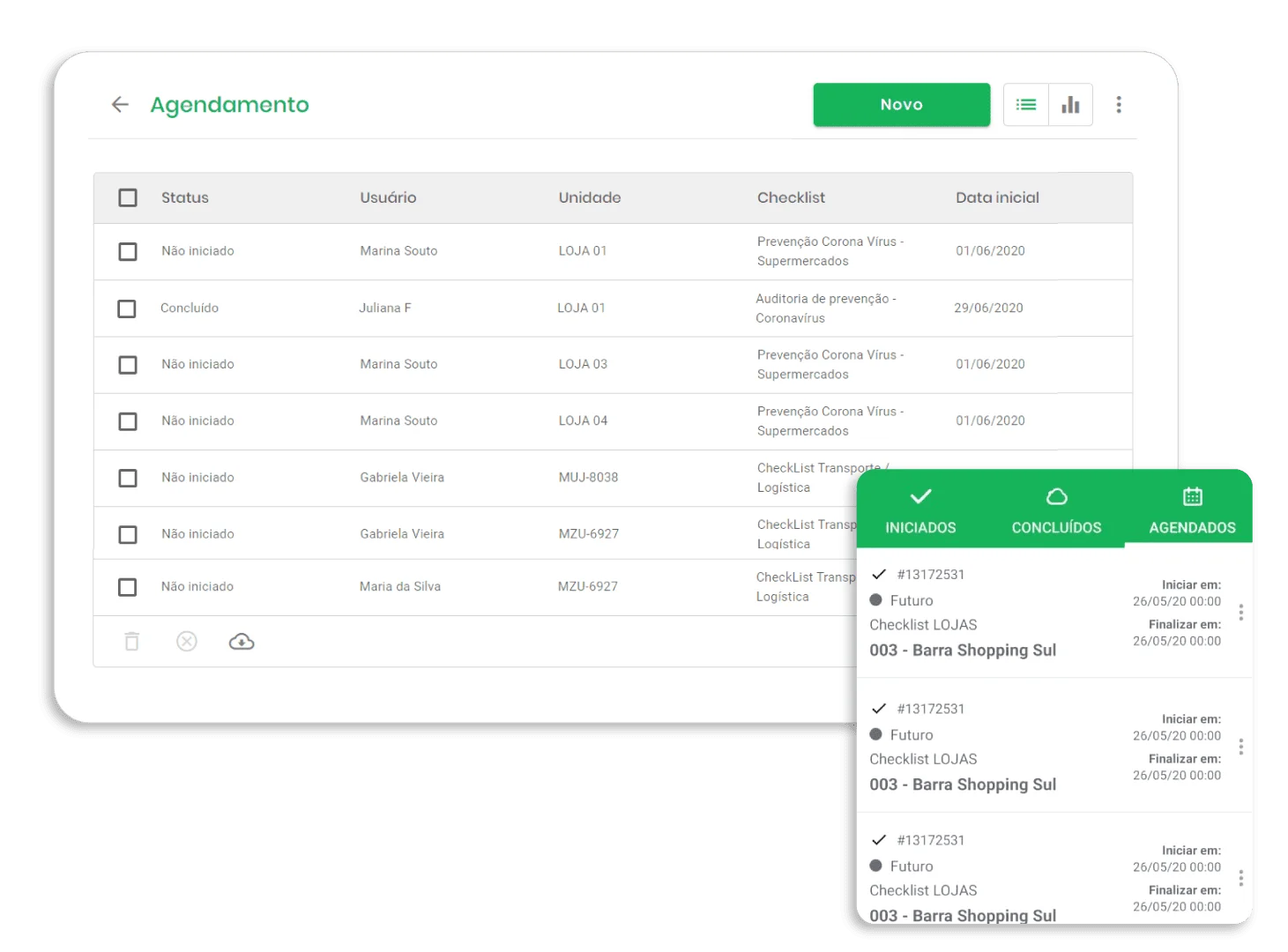Open the CONCLUÍDOS tab
This screenshot has width=1288, height=952.
coord(1056,511)
